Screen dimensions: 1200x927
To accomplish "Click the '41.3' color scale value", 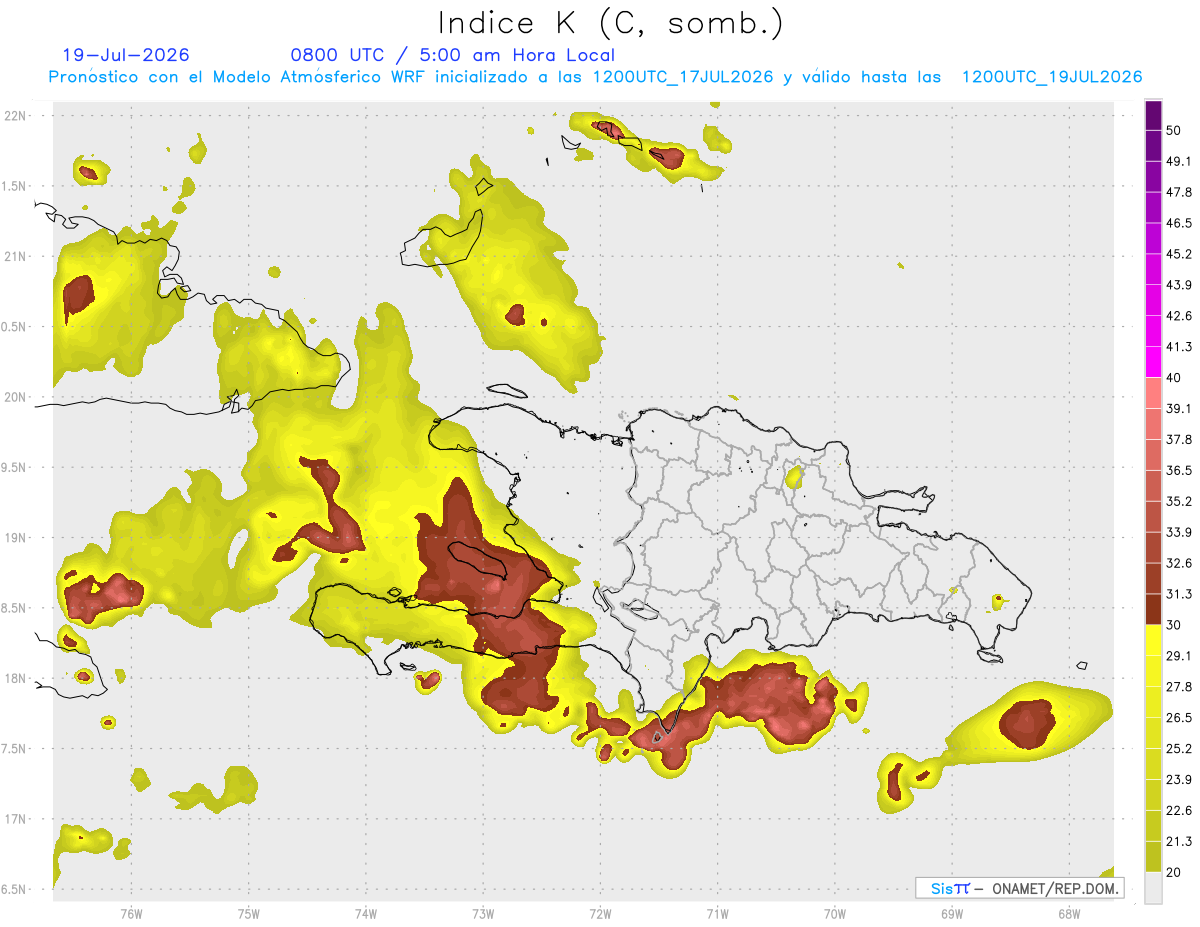I will point(1179,347).
